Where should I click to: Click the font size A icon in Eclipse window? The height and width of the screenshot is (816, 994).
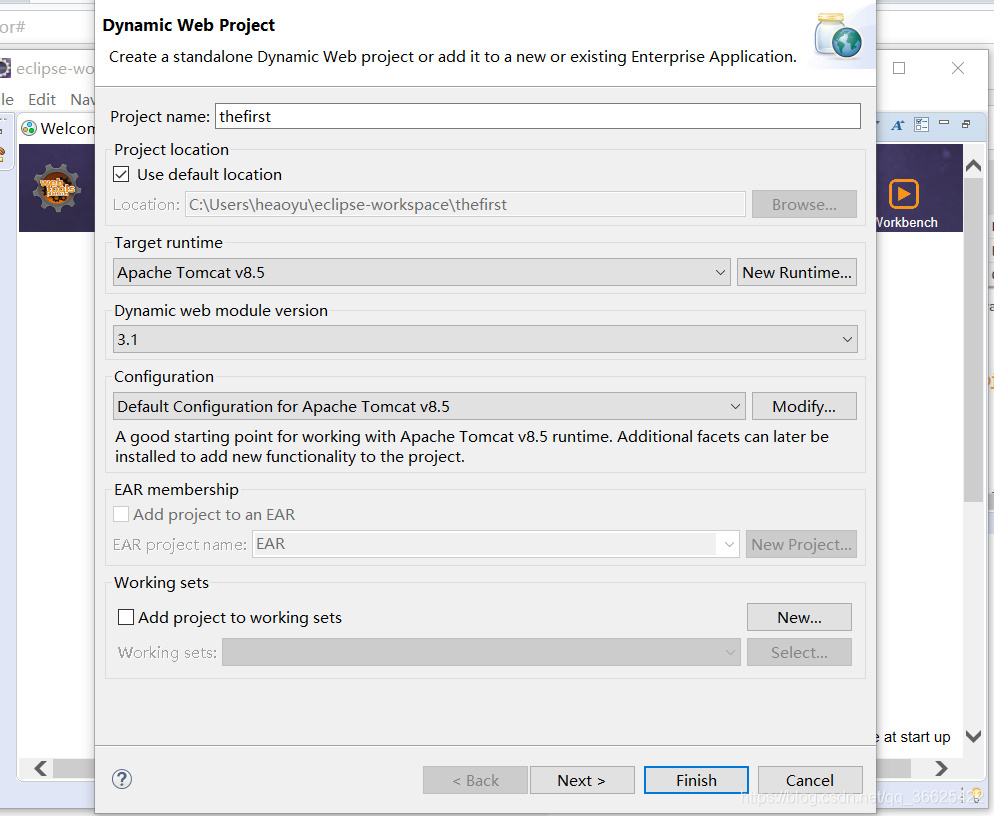[897, 125]
